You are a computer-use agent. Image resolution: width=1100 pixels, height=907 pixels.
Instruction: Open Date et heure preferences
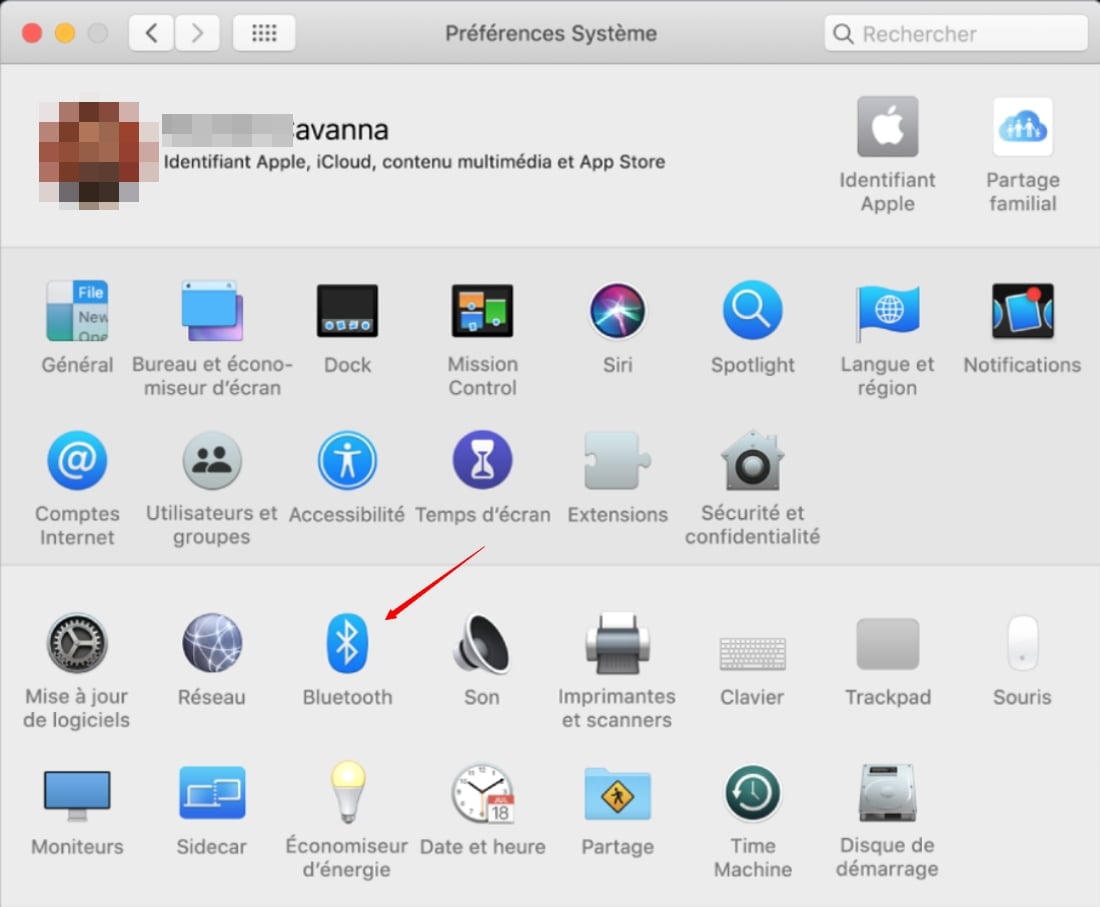(x=483, y=793)
